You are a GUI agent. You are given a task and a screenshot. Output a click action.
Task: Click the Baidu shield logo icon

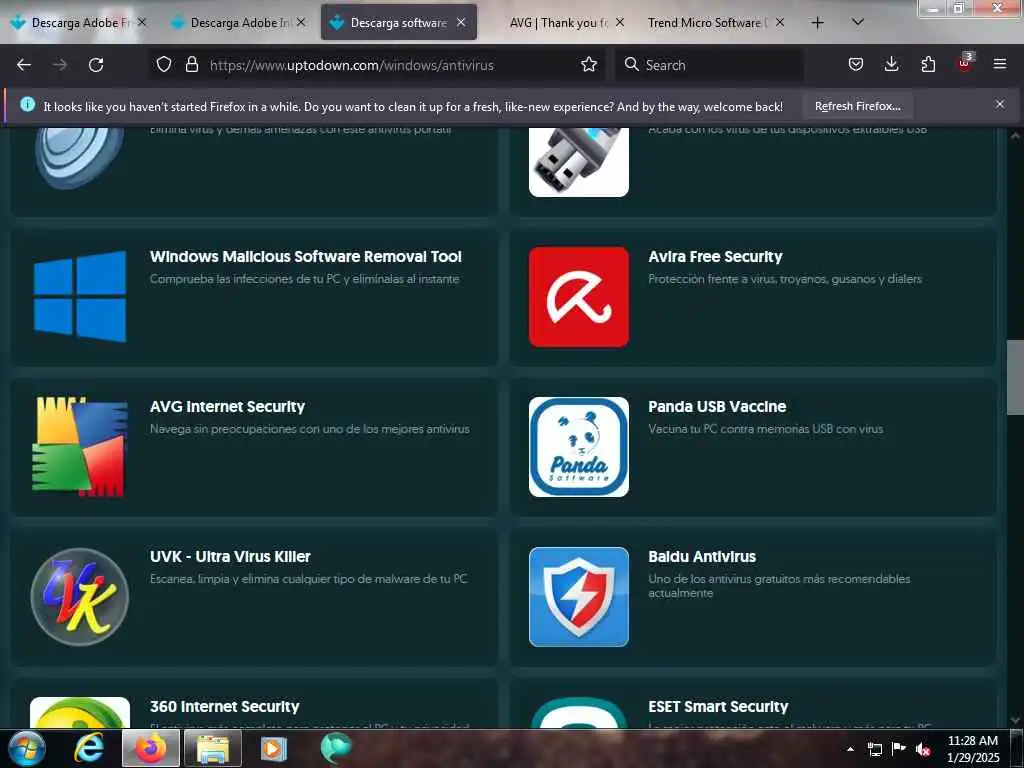(579, 597)
